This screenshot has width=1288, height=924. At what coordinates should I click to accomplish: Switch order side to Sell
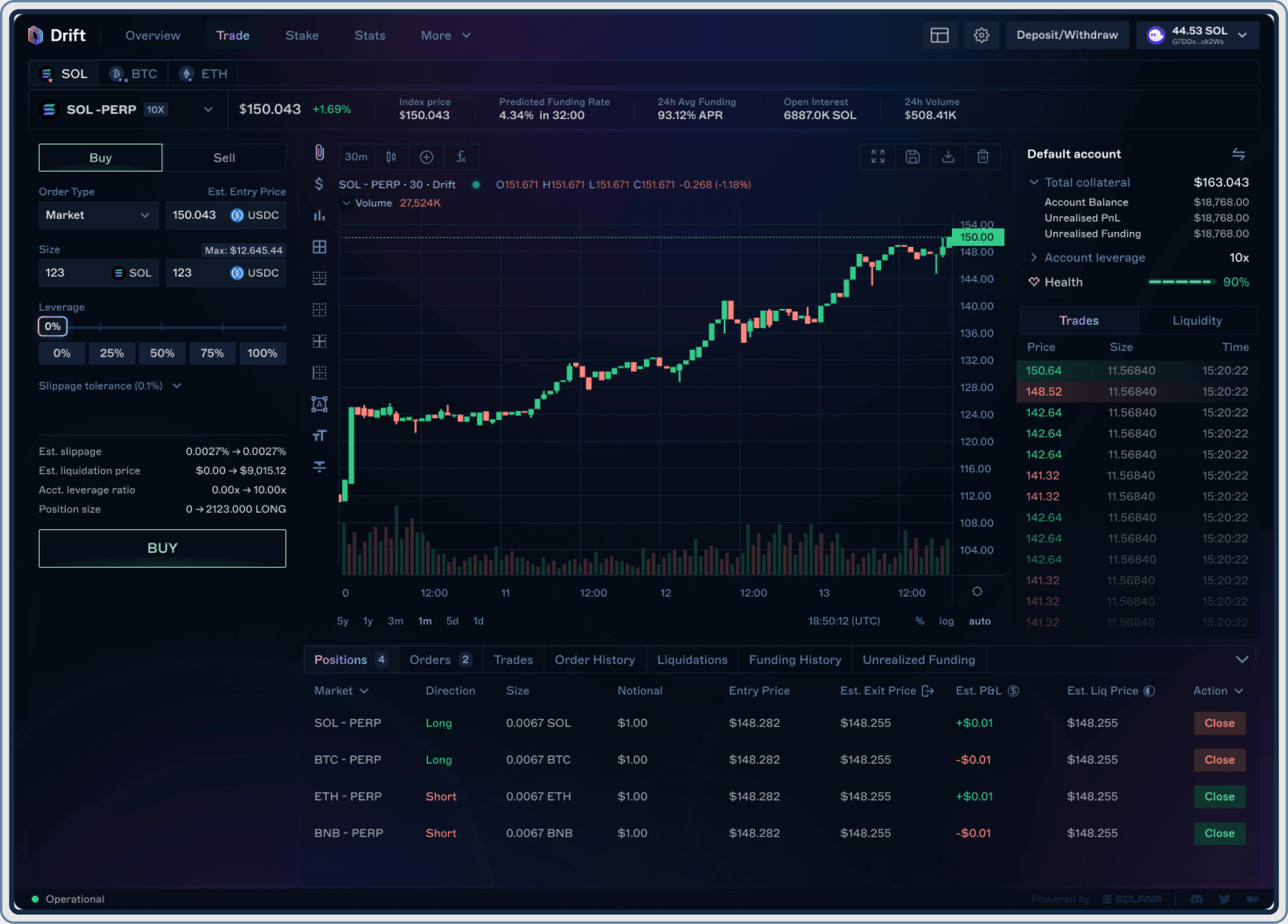224,158
